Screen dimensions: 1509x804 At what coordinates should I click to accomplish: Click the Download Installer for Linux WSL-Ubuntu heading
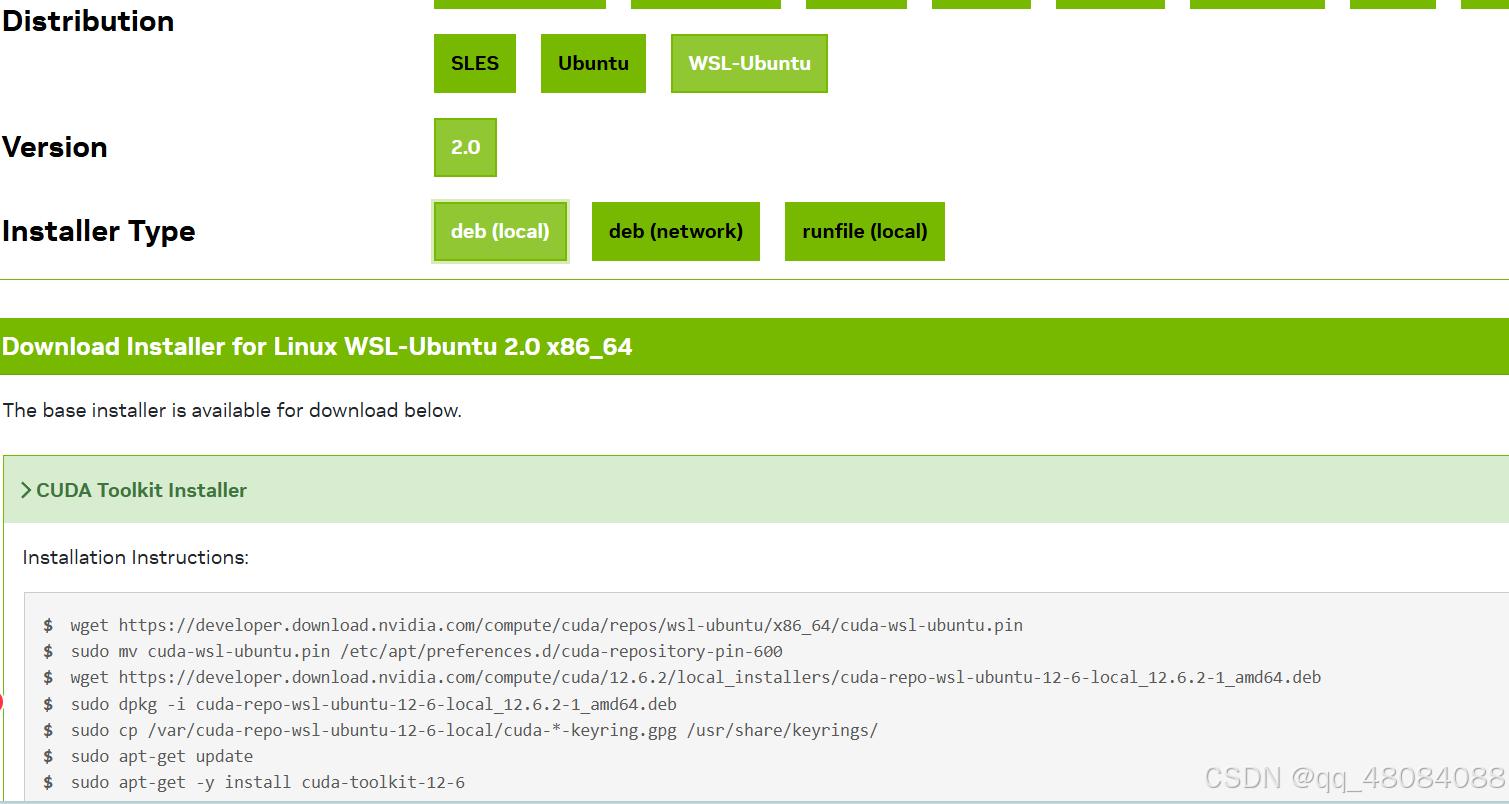(317, 347)
